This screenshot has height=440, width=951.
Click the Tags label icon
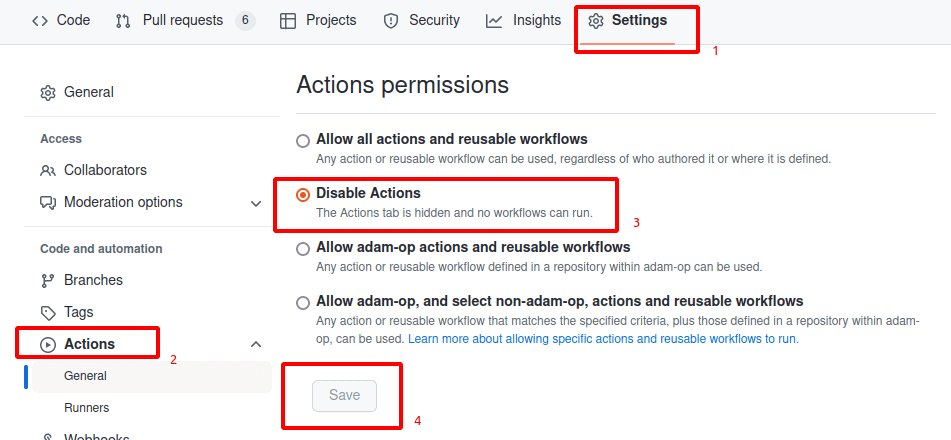click(48, 313)
